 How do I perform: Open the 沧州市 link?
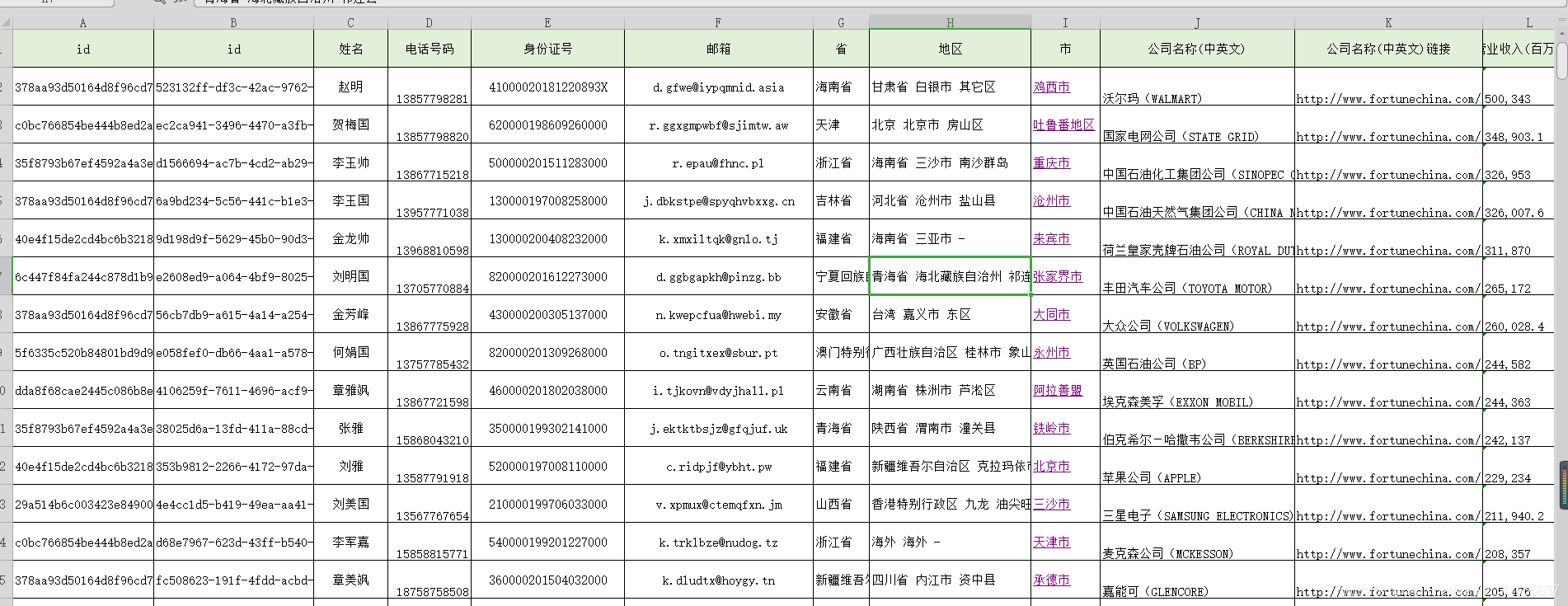tap(1052, 200)
